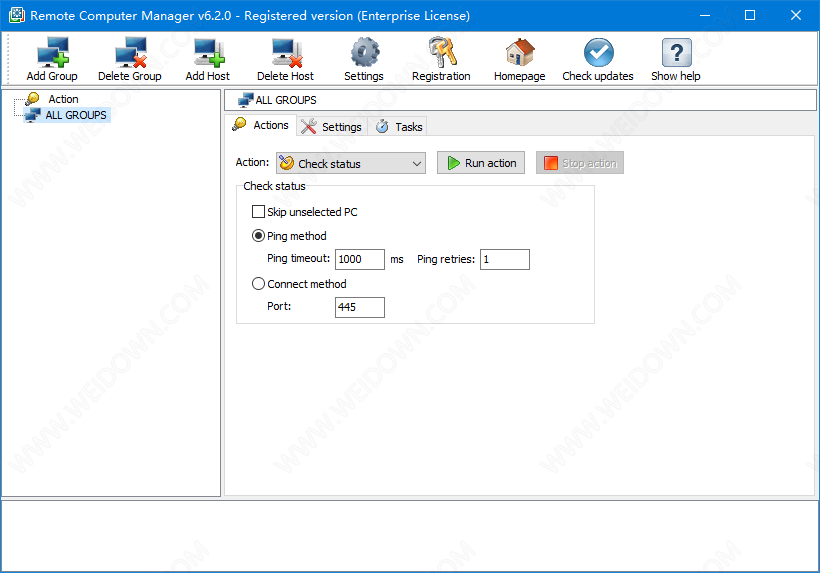Open the Action dropdown showing Check status

[x=351, y=163]
